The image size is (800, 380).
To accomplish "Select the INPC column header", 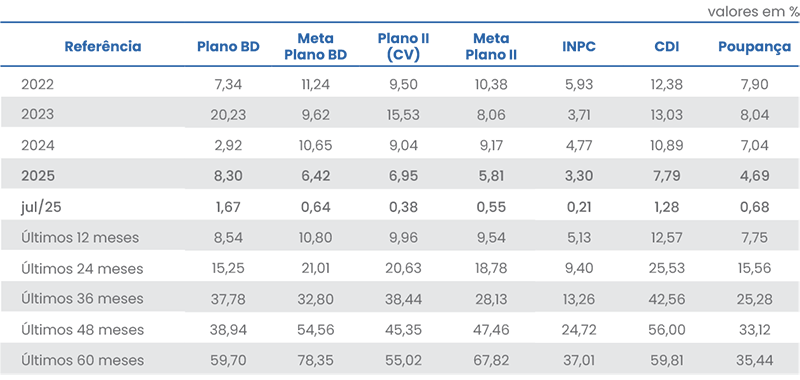I will [579, 47].
